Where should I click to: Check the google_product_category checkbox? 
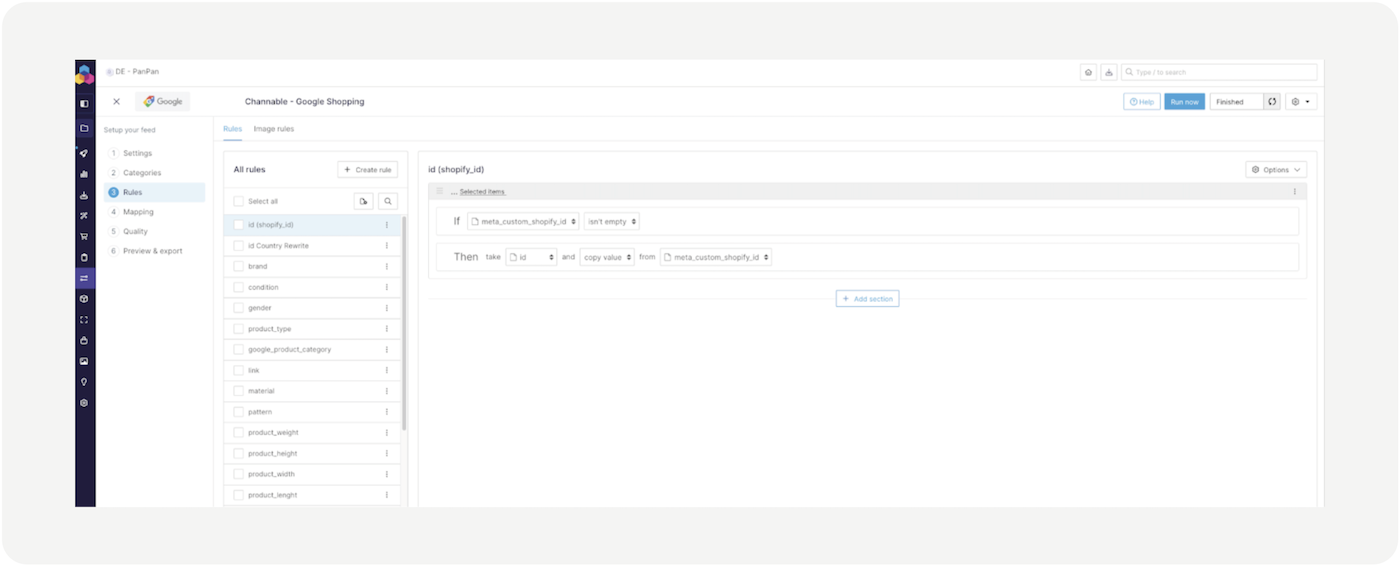239,350
